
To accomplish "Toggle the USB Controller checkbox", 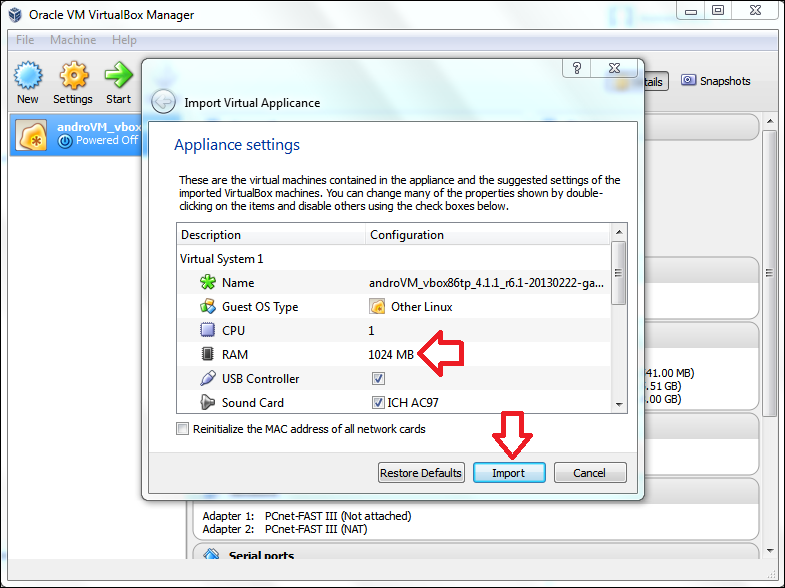I will tap(378, 378).
